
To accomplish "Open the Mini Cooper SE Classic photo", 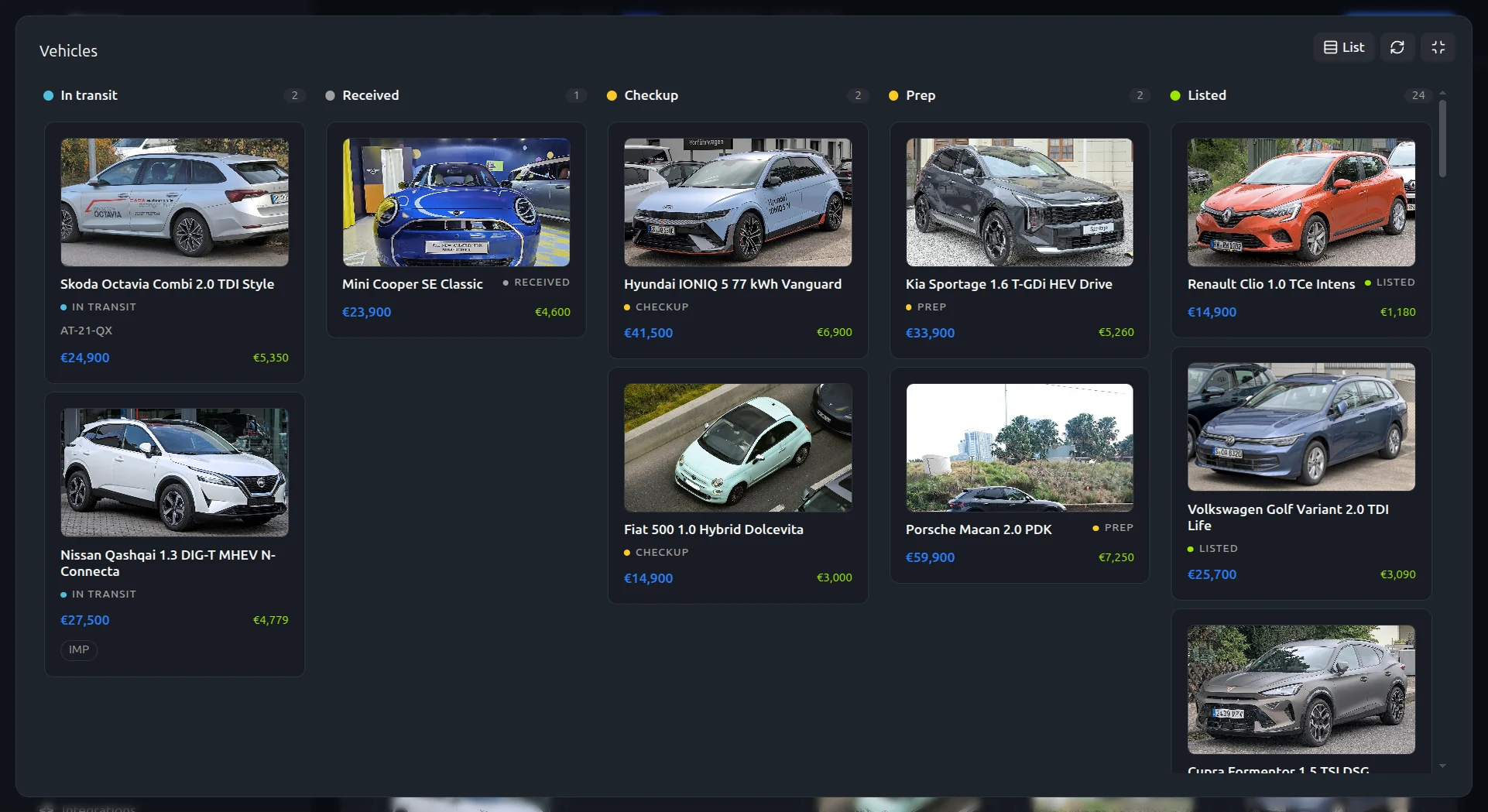I will click(x=457, y=202).
